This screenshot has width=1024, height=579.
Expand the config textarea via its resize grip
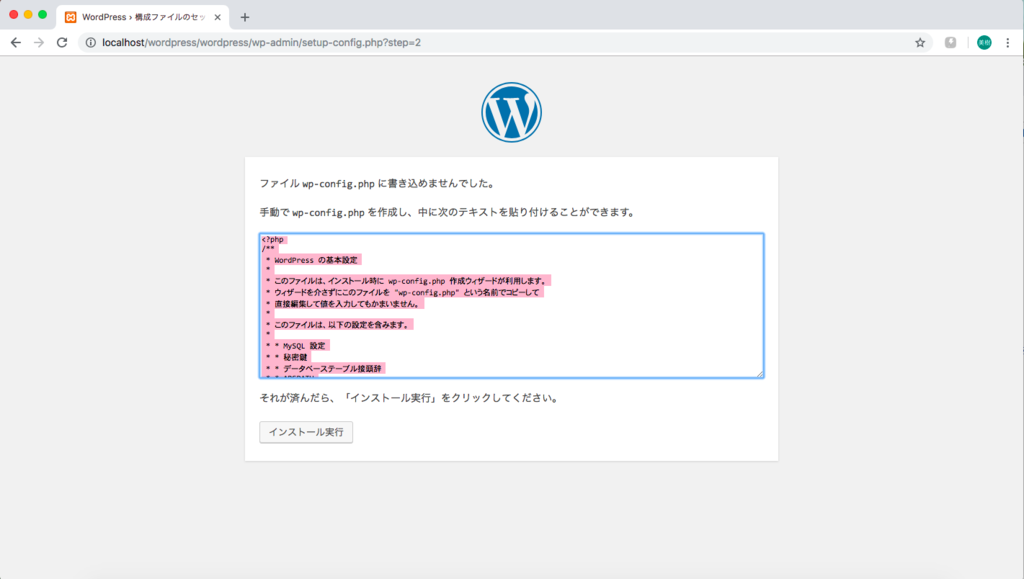(760, 372)
